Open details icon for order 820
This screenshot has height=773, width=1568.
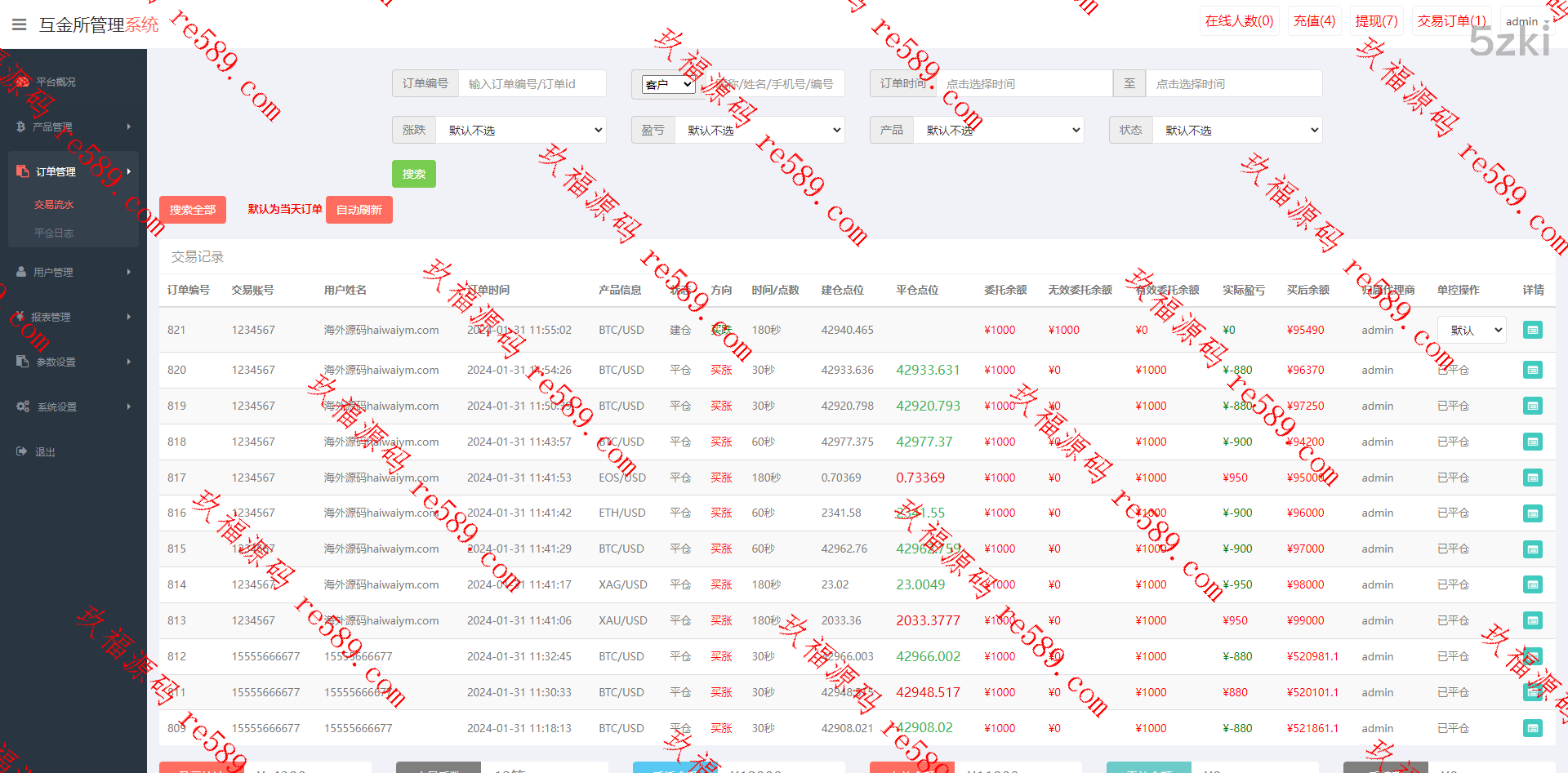(x=1532, y=370)
